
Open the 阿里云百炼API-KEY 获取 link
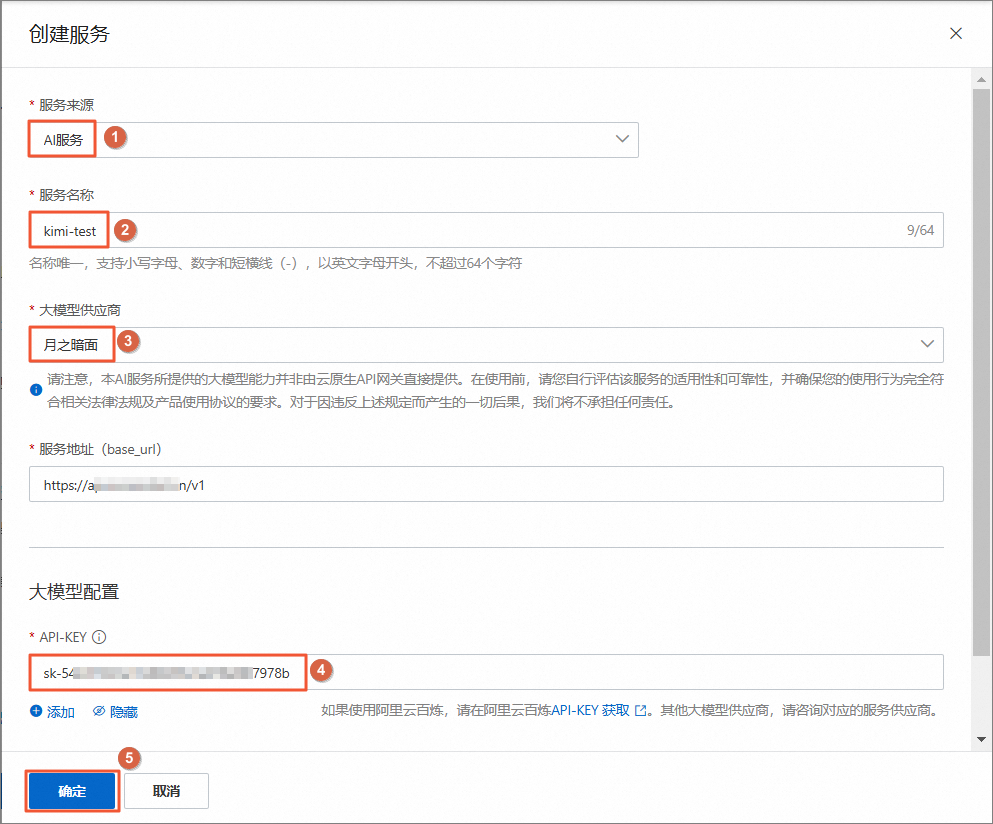coord(598,711)
